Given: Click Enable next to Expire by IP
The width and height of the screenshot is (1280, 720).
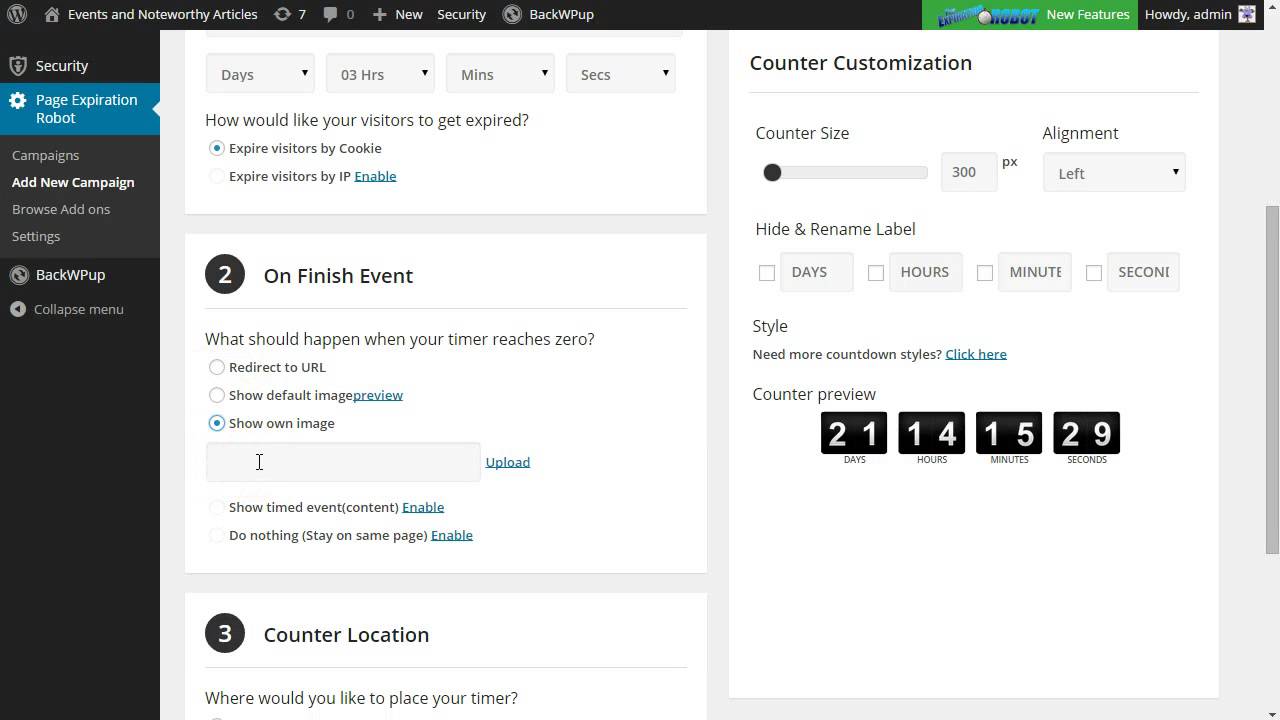Looking at the screenshot, I should (375, 176).
